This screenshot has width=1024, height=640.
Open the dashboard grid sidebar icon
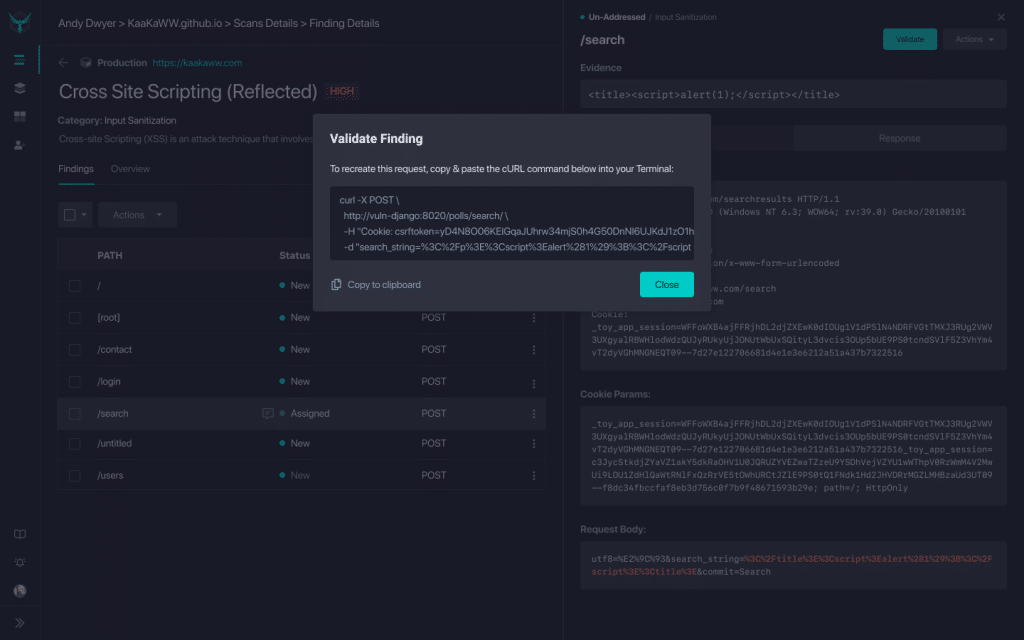[x=20, y=116]
